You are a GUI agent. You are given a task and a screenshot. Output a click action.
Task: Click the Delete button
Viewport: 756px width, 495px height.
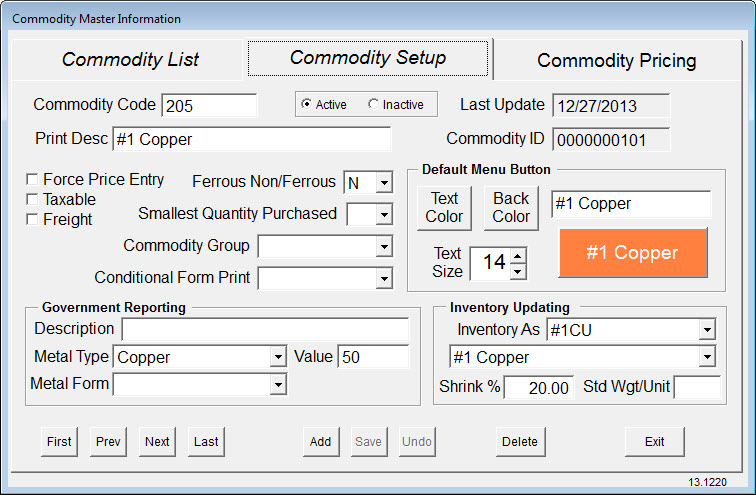(520, 441)
